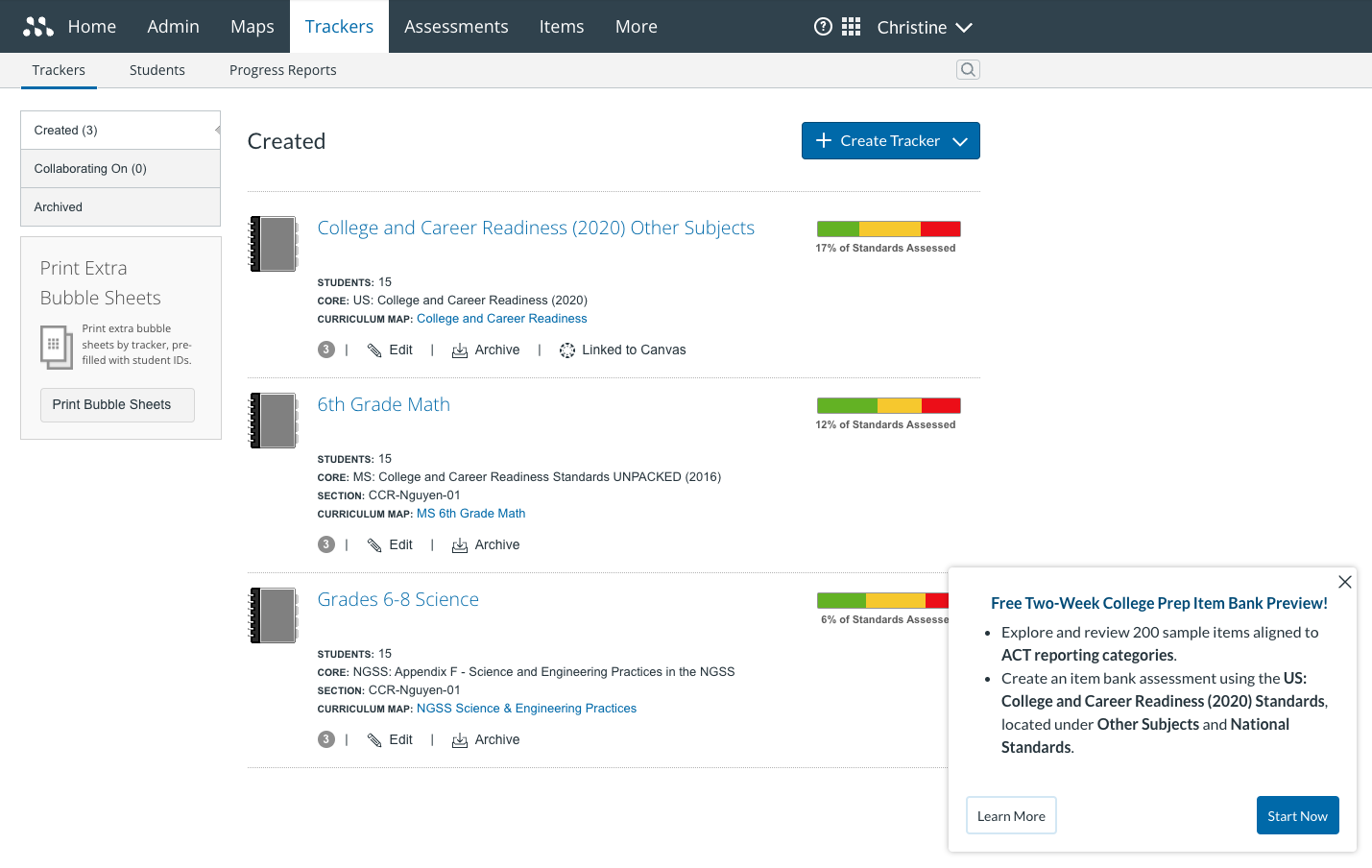Open the Items menu
Screen dimensions: 1372x868
click(562, 27)
